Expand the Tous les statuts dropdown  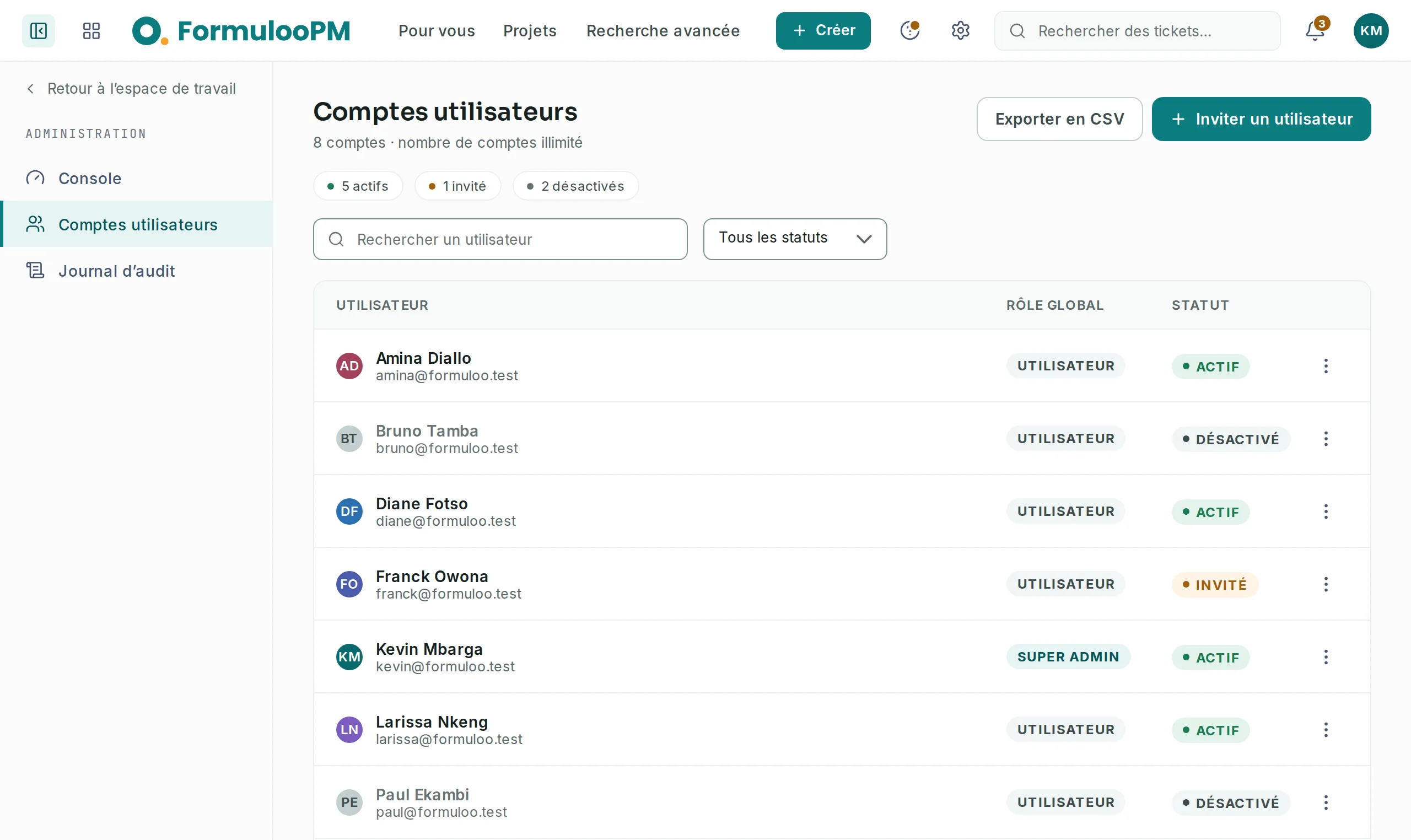pyautogui.click(x=795, y=239)
